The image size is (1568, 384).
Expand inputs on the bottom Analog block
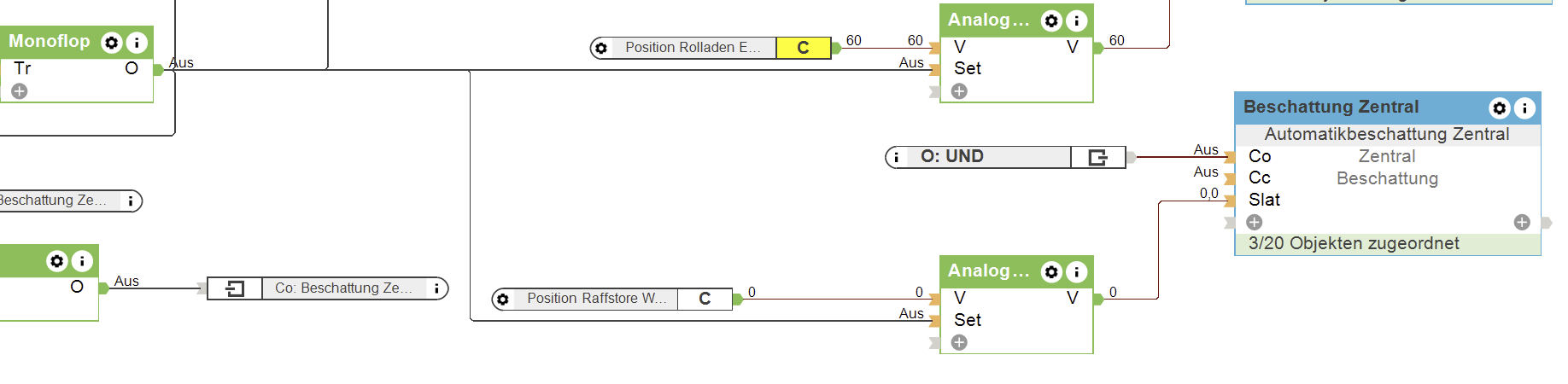point(959,342)
